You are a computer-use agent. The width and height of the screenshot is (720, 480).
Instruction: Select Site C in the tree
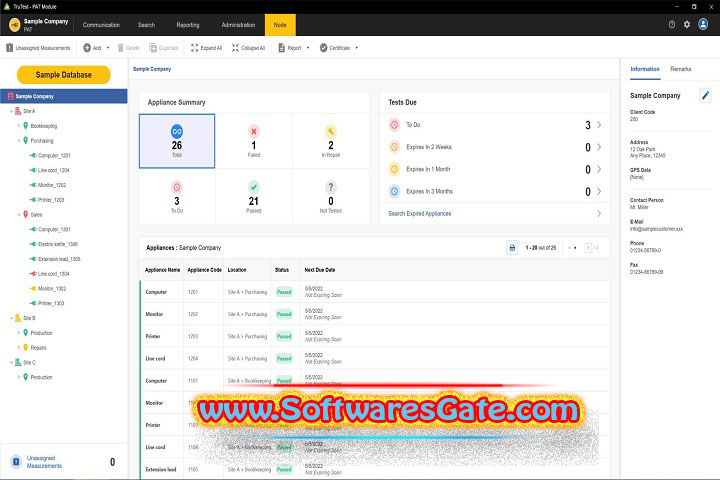coord(25,362)
